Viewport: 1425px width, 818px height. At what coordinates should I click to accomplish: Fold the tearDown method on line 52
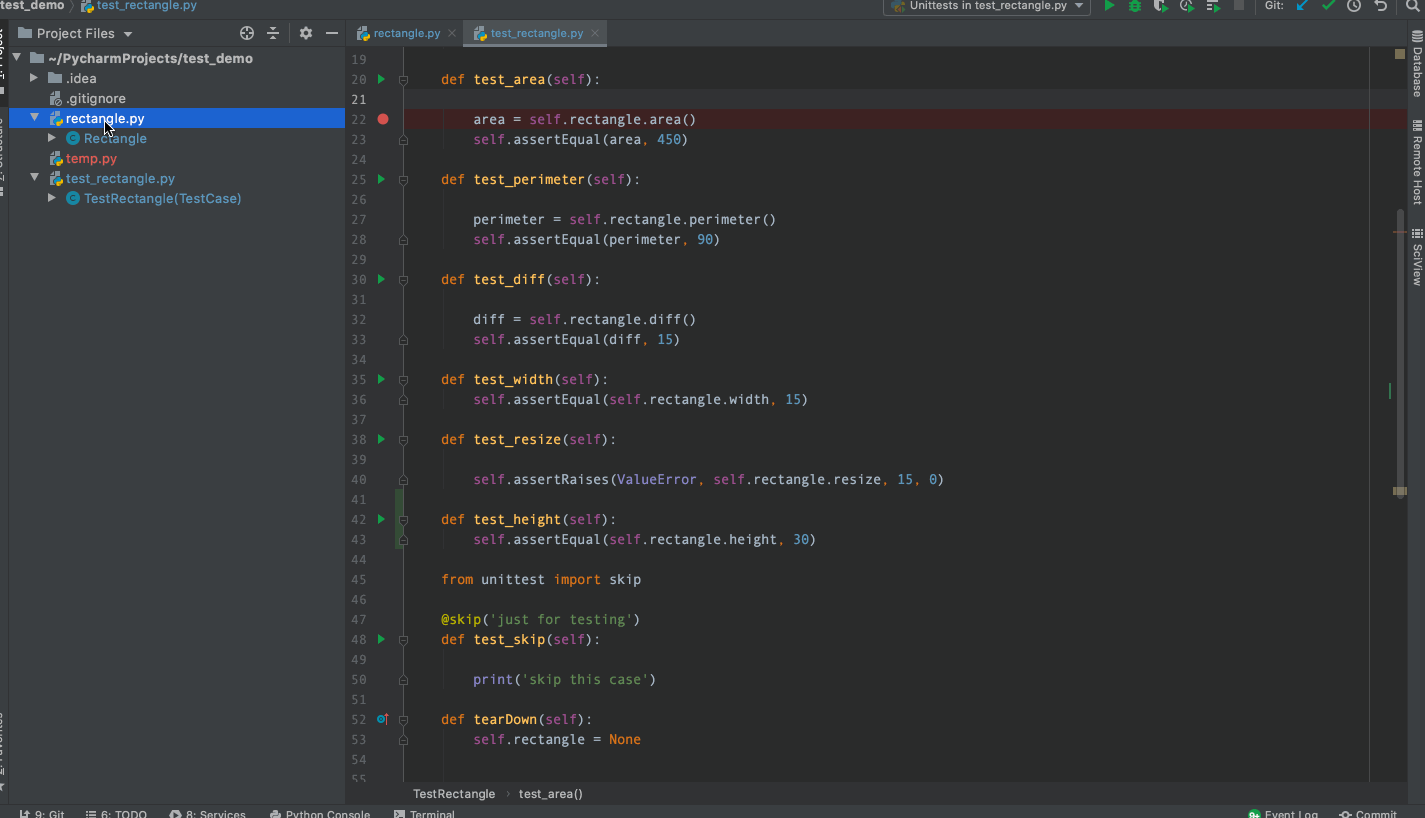click(403, 719)
